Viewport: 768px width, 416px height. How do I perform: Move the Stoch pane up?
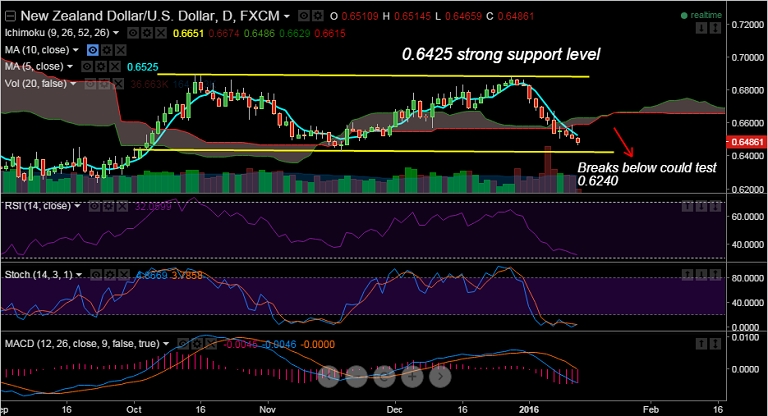[x=687, y=275]
